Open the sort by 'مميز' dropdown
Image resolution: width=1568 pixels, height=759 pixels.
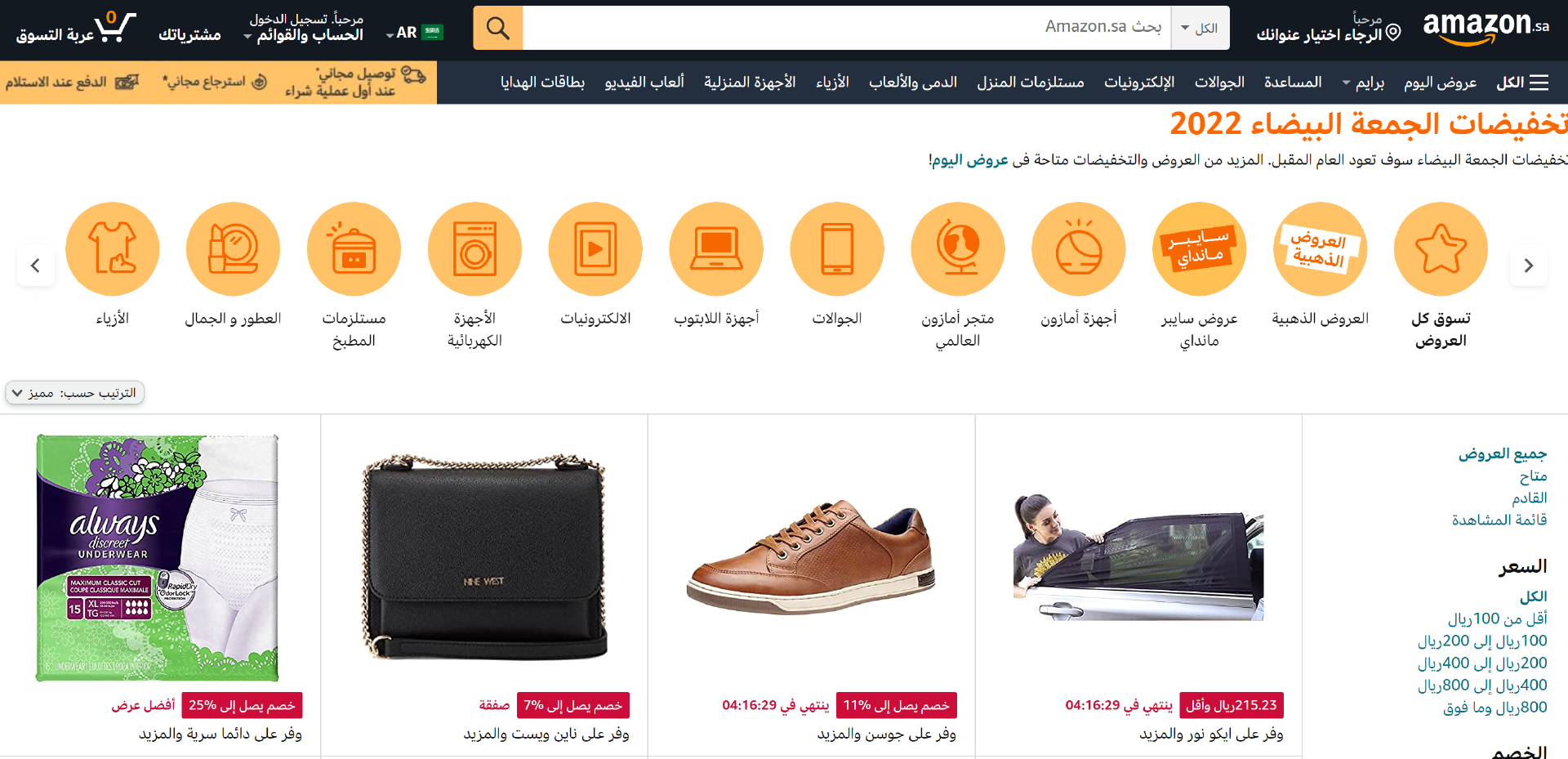(75, 393)
